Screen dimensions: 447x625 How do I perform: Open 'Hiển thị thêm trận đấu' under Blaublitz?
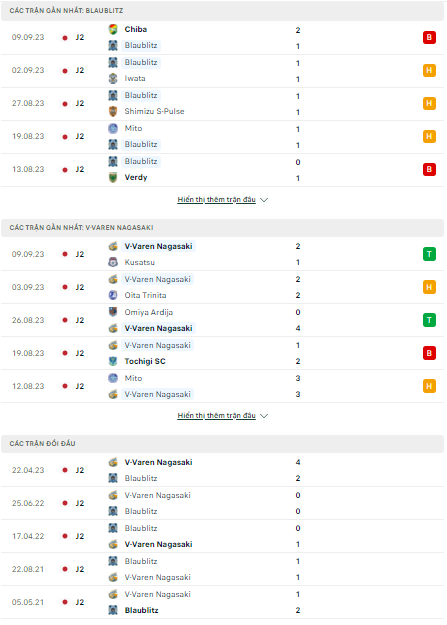pos(216,200)
